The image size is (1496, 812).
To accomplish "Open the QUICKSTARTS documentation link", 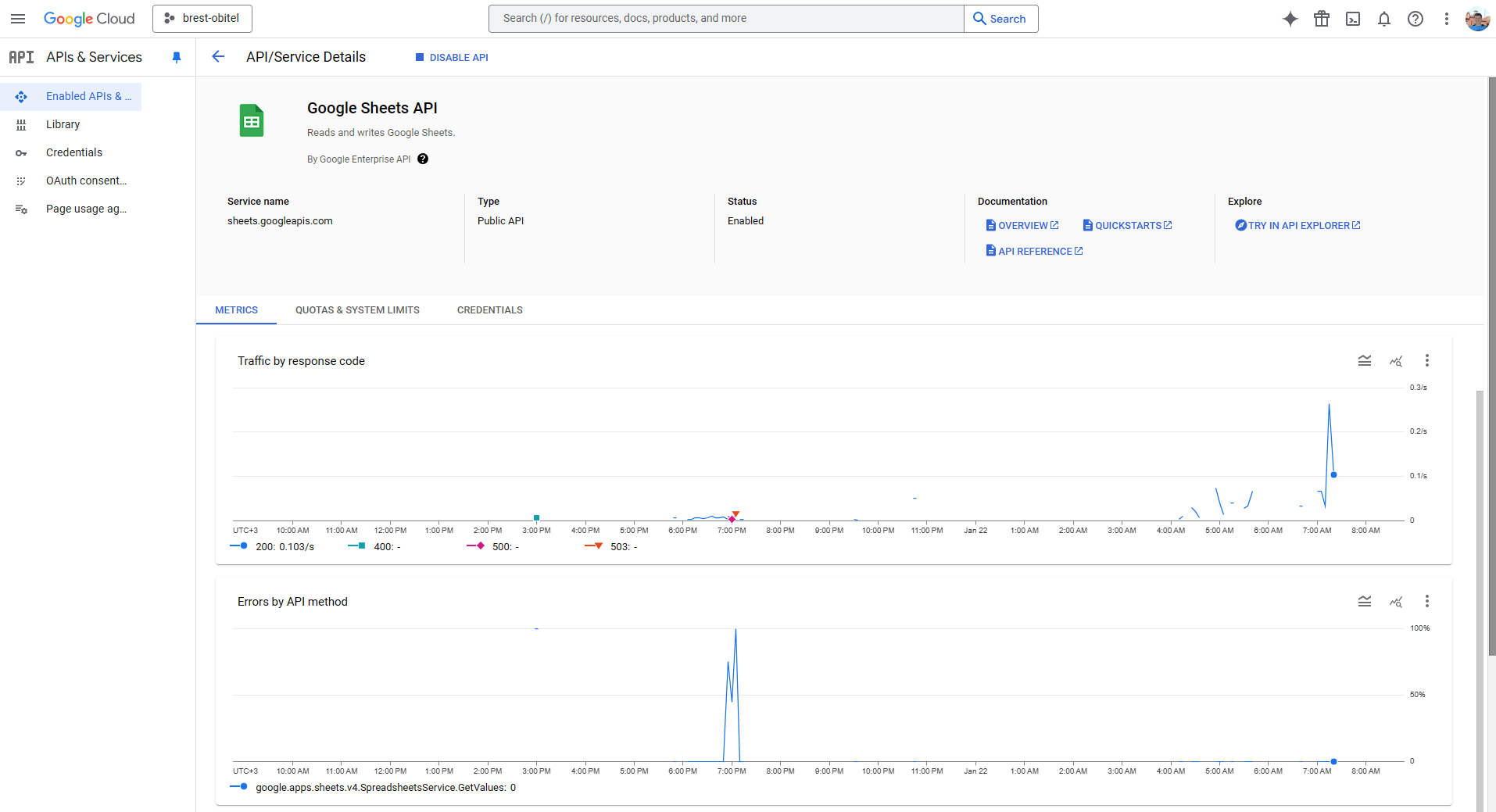I will tap(1127, 225).
